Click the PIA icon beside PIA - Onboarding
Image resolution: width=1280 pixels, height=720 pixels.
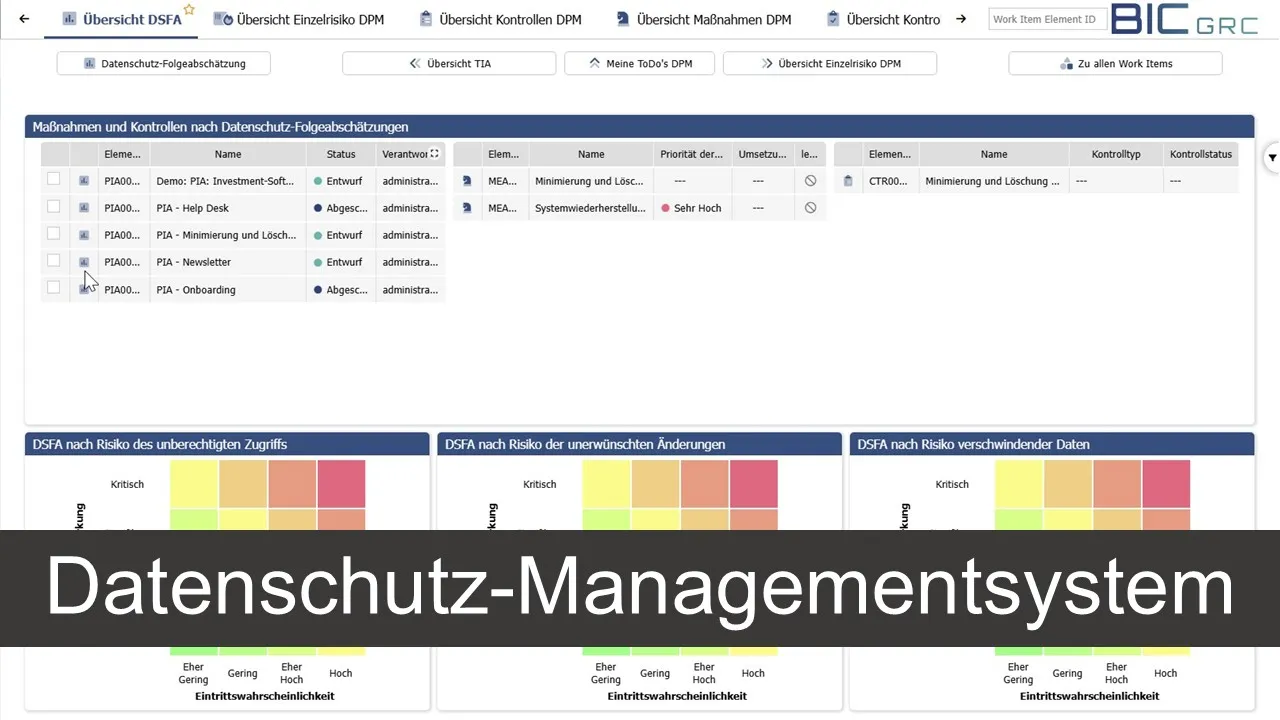coord(84,290)
